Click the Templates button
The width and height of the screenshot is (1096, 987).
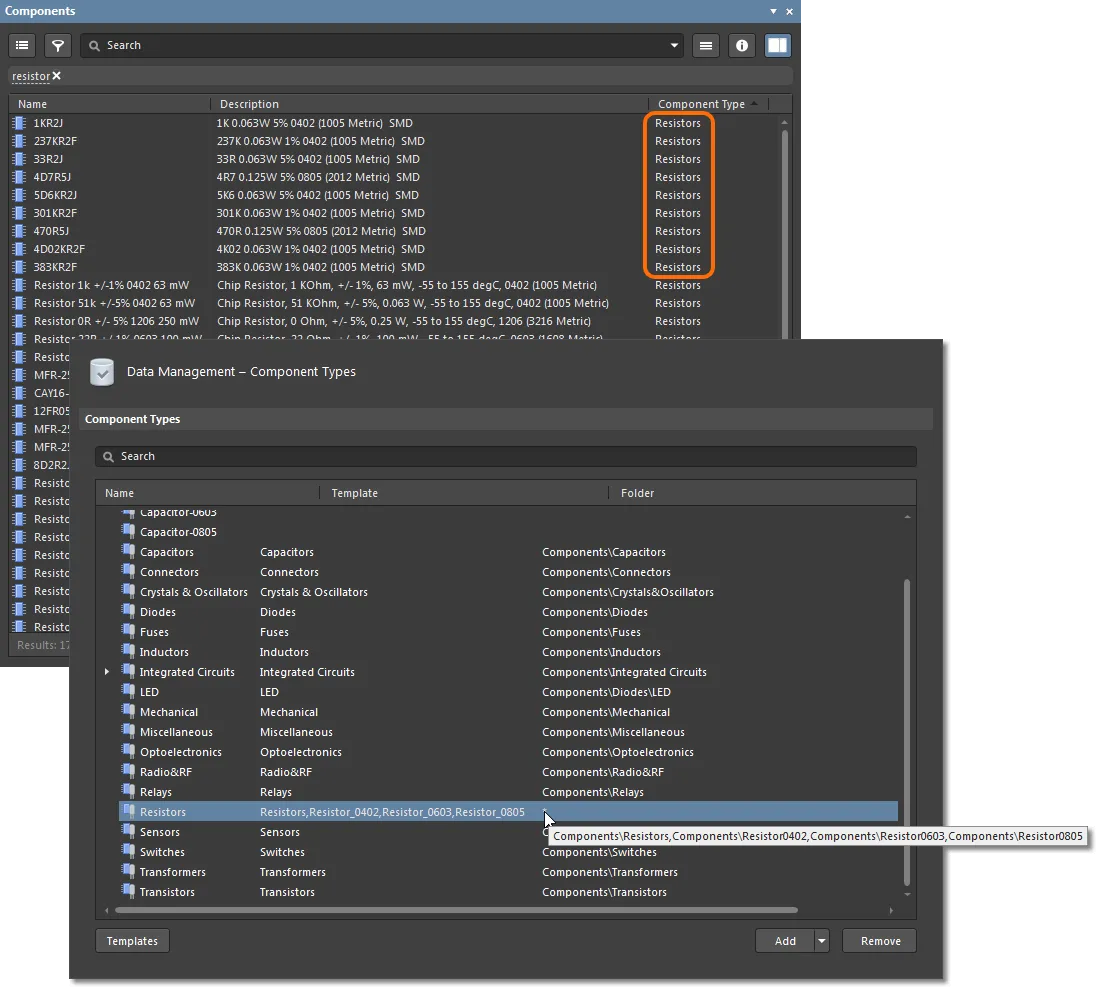[132, 941]
